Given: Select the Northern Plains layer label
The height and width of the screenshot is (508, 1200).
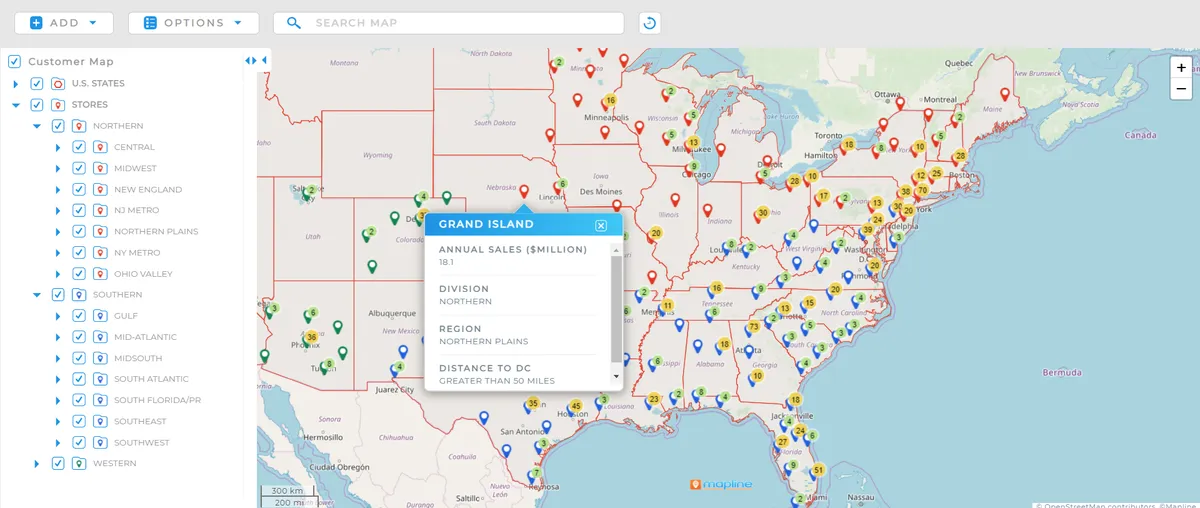Looking at the screenshot, I should coord(156,232).
